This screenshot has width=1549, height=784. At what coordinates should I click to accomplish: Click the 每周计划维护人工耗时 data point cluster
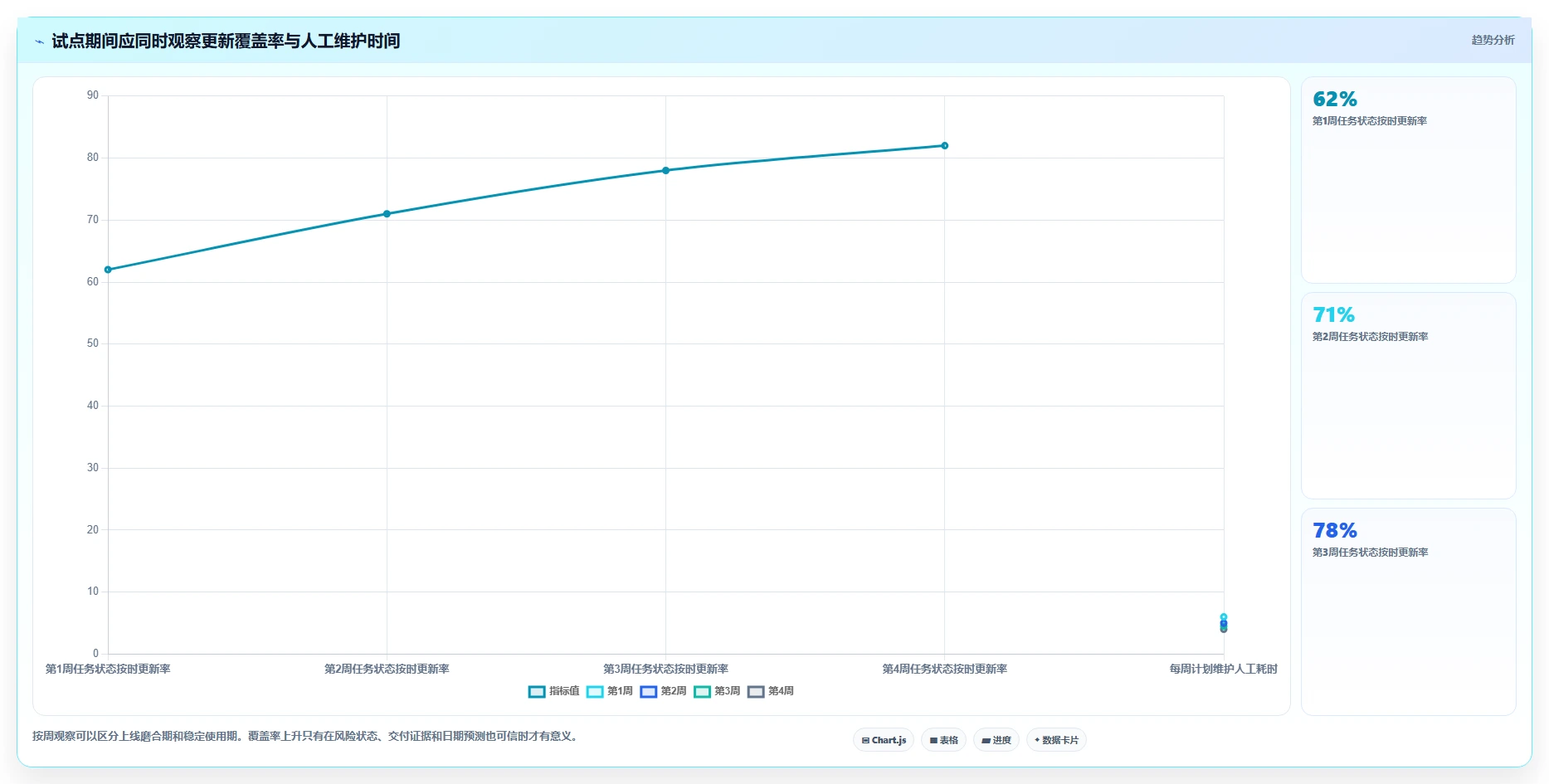1224,623
